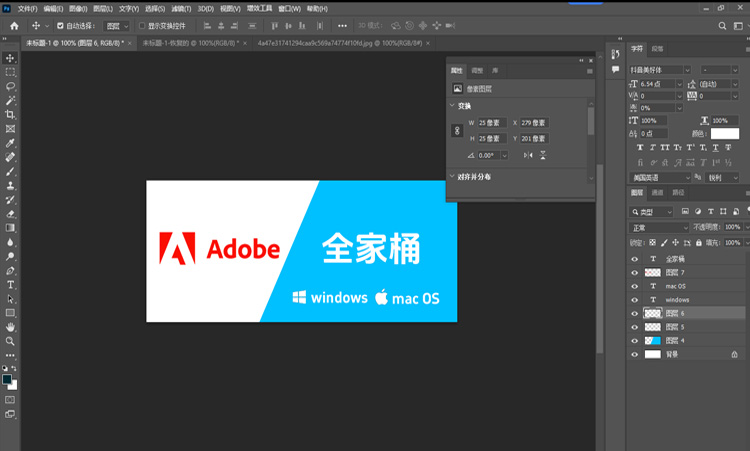The width and height of the screenshot is (750, 451).
Task: Select the History Brush tool
Action: pos(10,199)
